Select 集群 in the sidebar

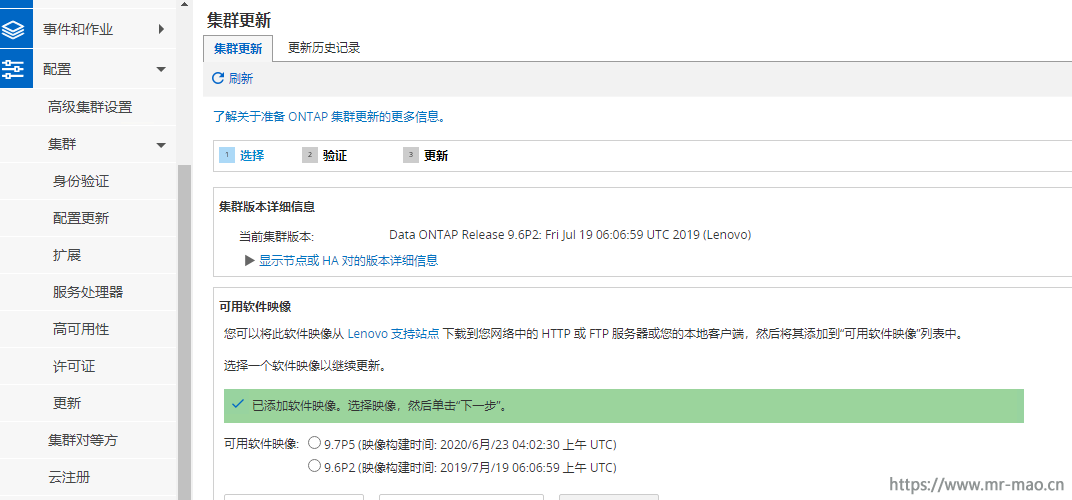62,145
